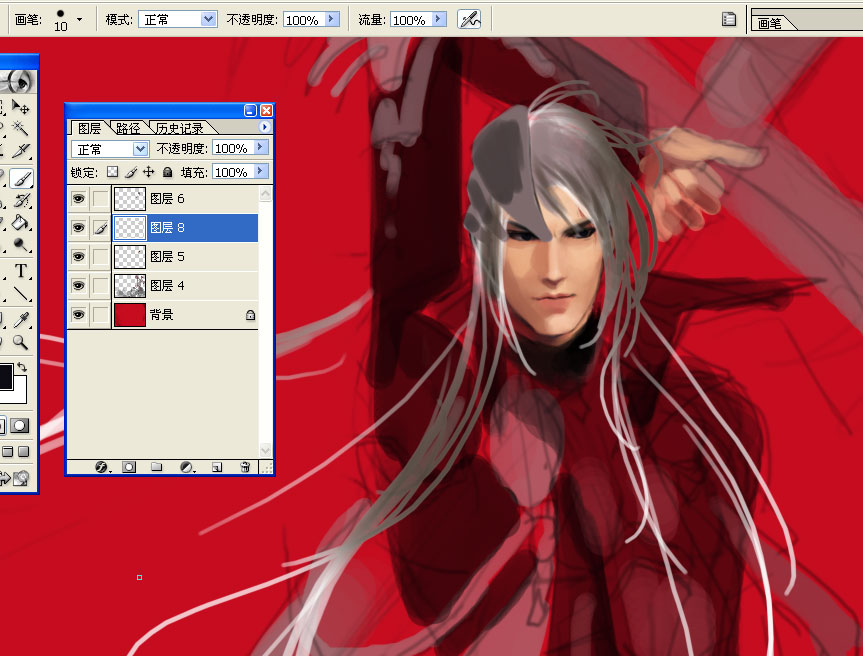
Task: Select layer 图层 4
Action: (185, 286)
